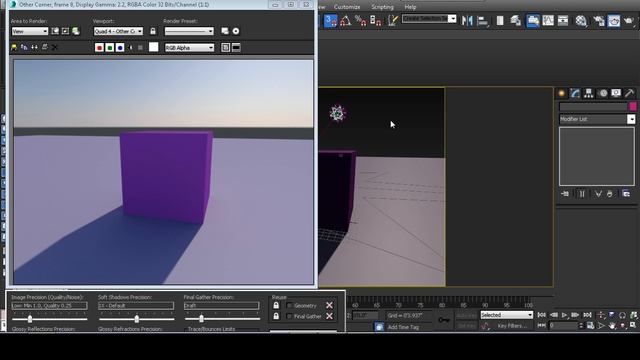Click the Create tab sun icon

pyautogui.click(x=562, y=93)
